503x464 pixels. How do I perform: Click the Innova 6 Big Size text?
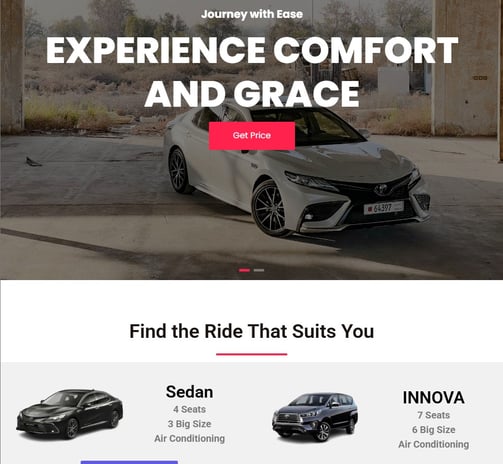click(x=433, y=430)
